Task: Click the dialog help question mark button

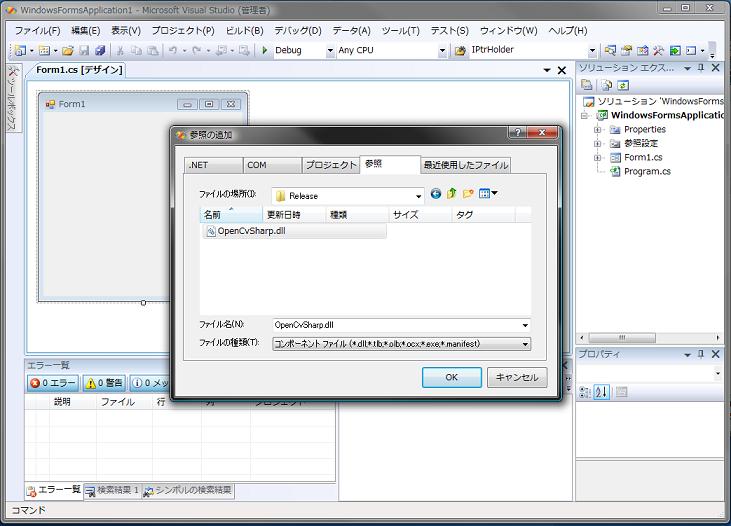Action: click(517, 133)
